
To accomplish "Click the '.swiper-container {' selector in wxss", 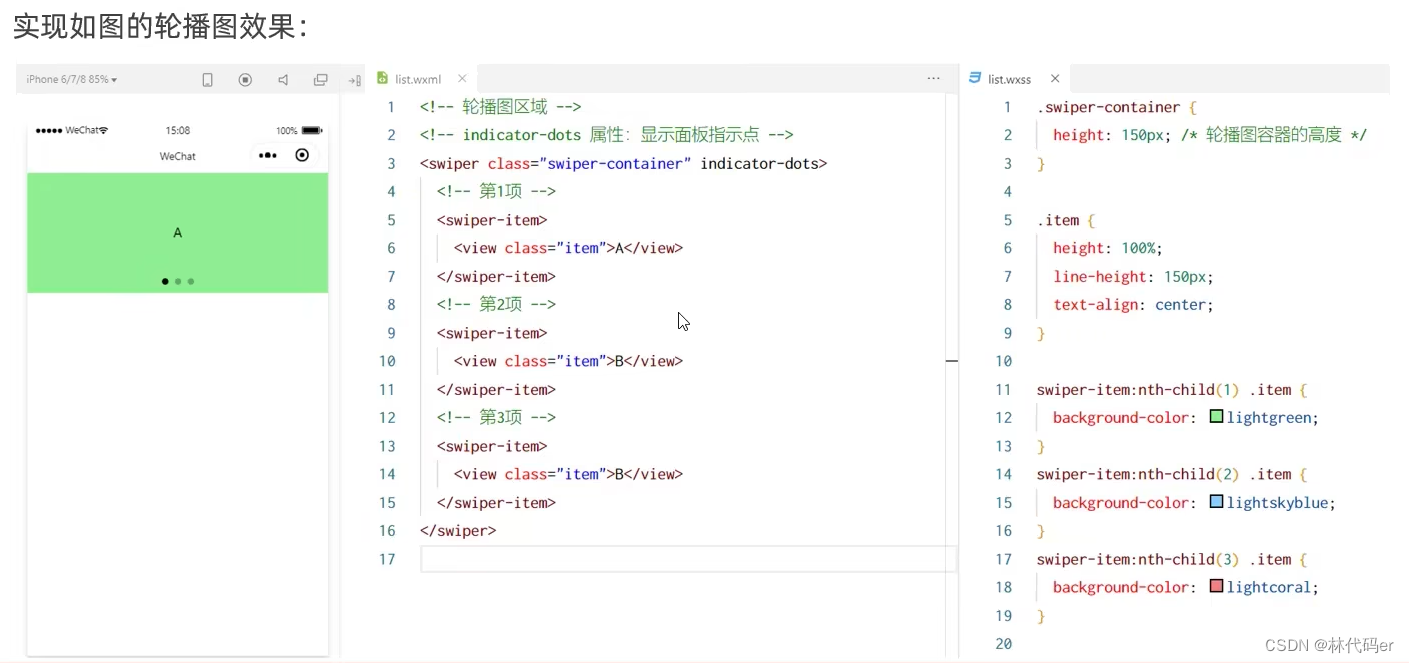I will coord(1116,107).
